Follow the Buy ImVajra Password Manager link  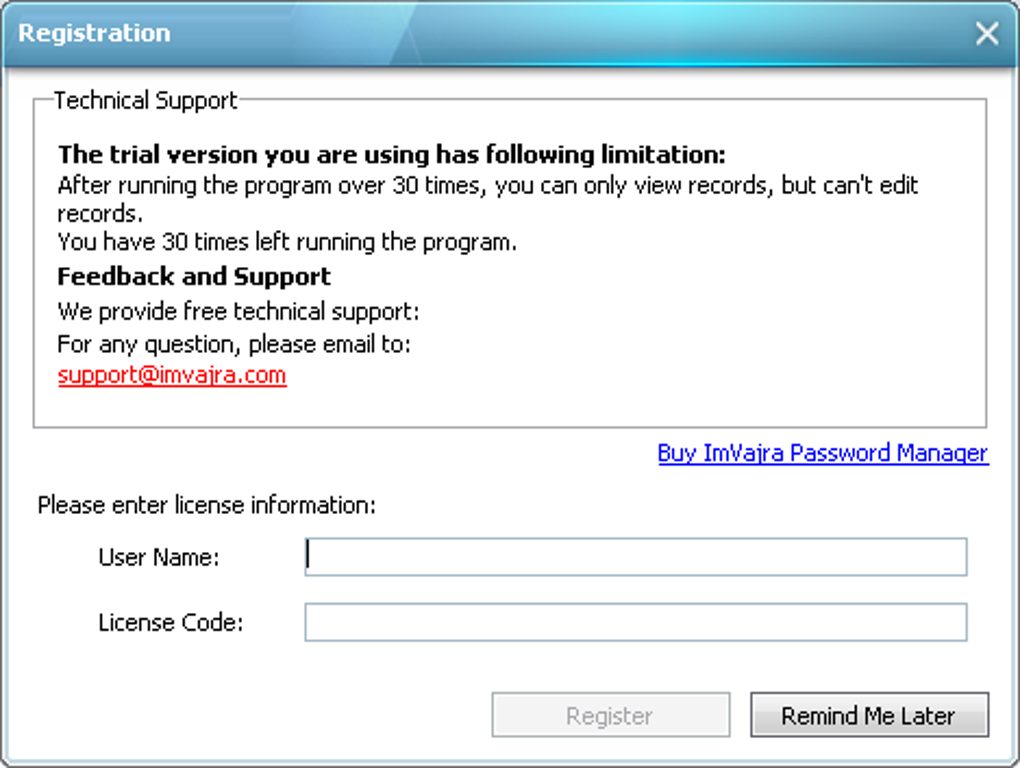(822, 453)
